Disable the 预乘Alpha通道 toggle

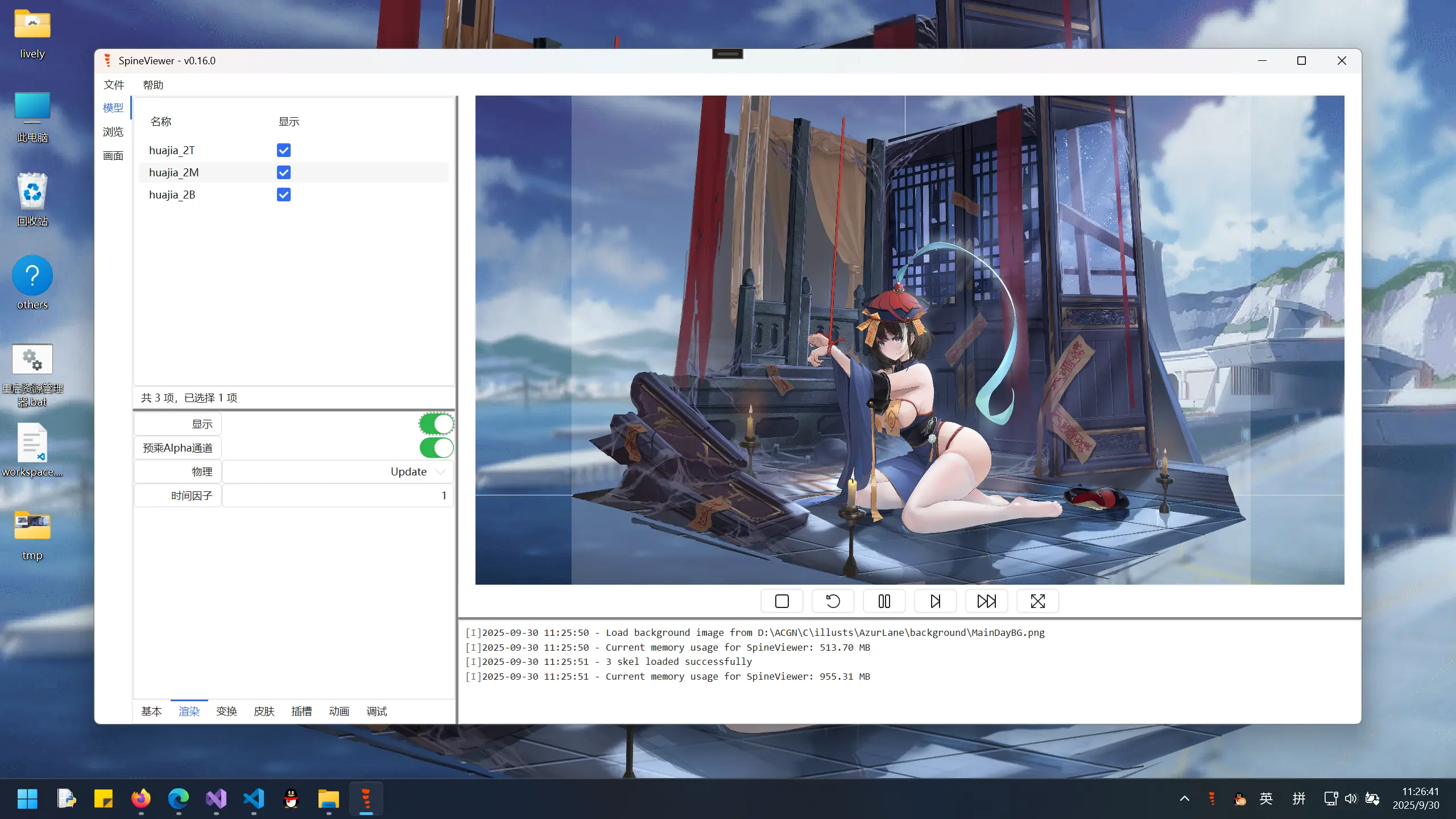(436, 448)
